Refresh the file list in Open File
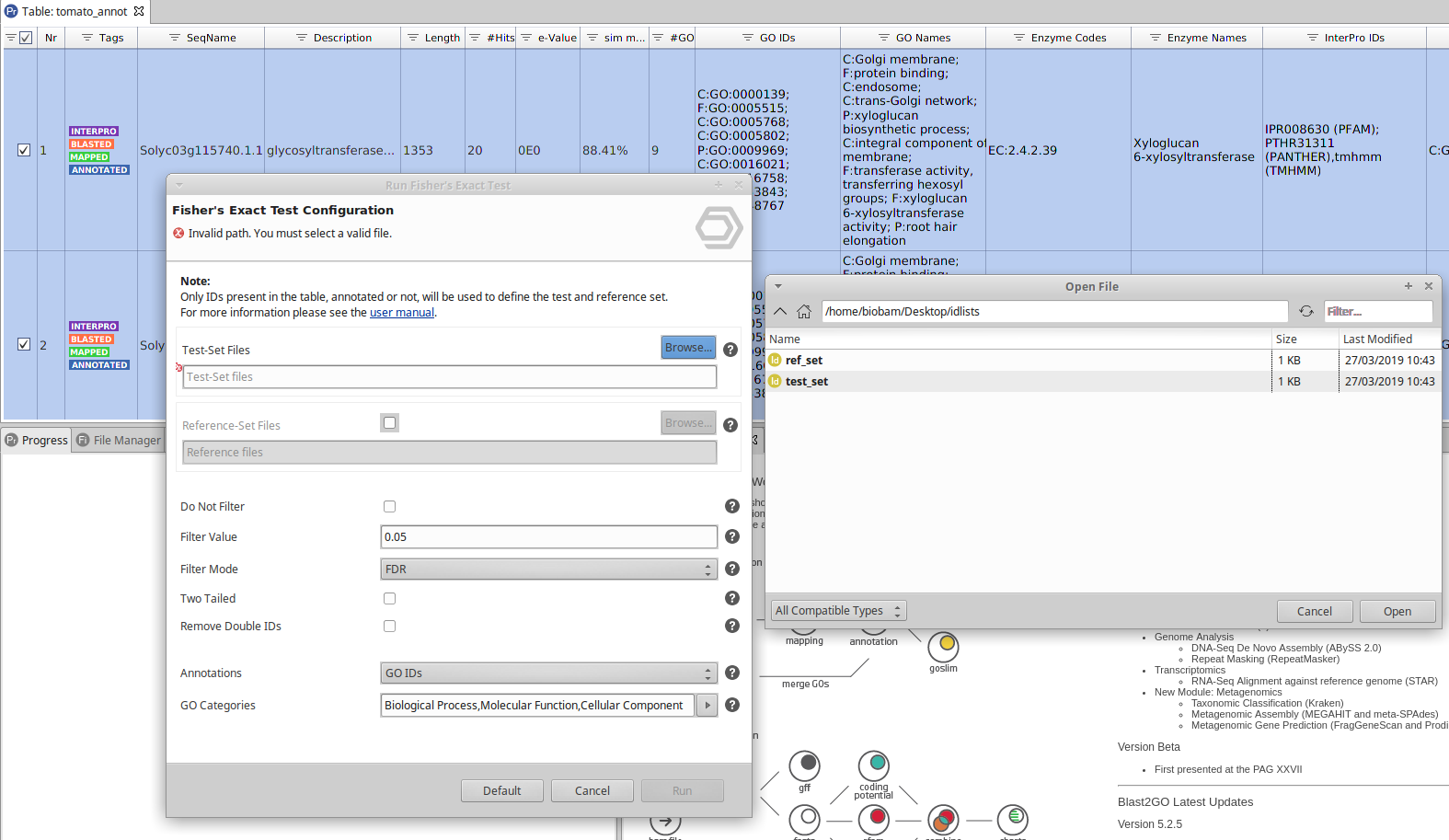The image size is (1449, 840). [x=1305, y=312]
